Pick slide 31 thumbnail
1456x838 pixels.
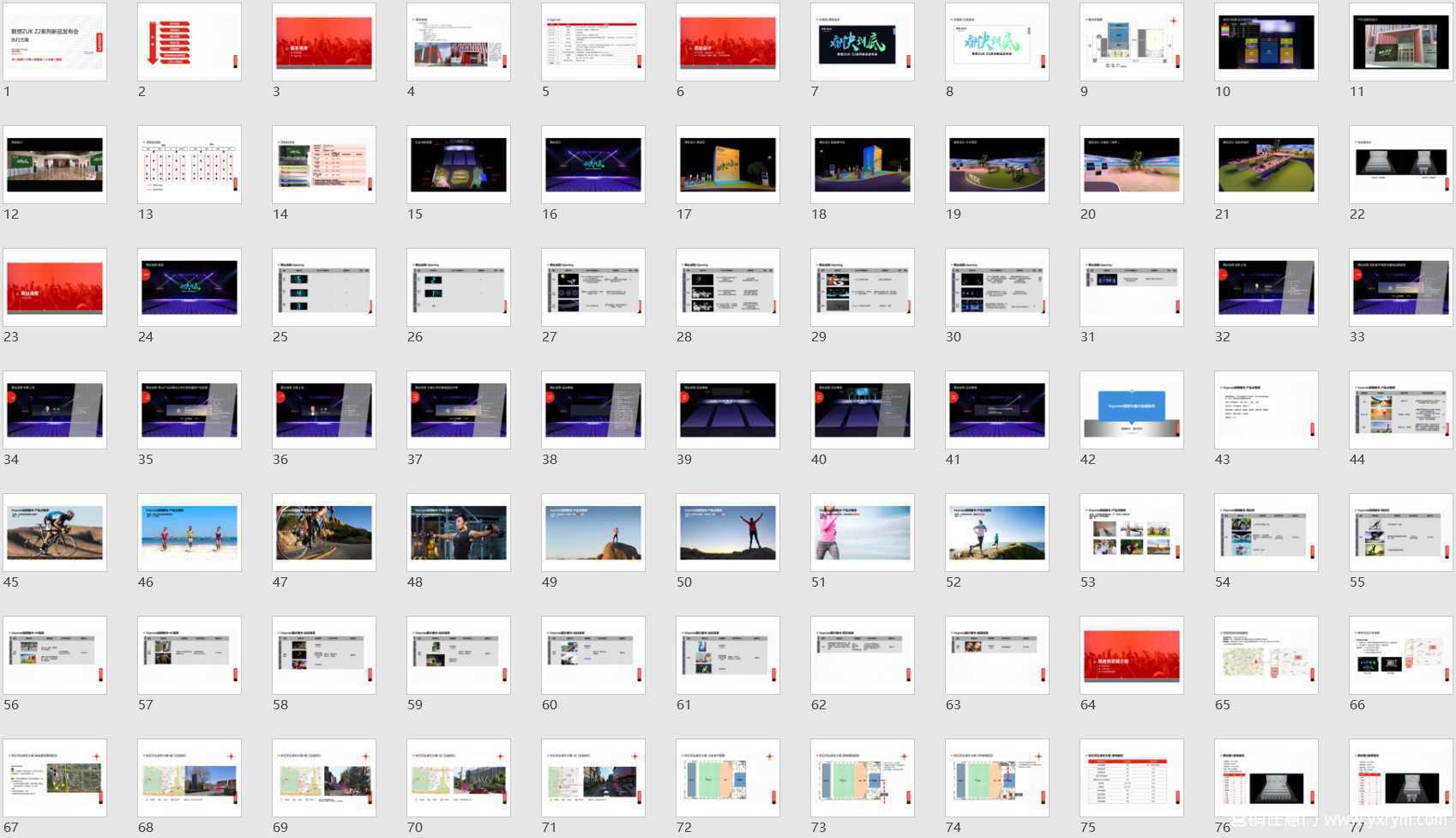coord(1132,287)
